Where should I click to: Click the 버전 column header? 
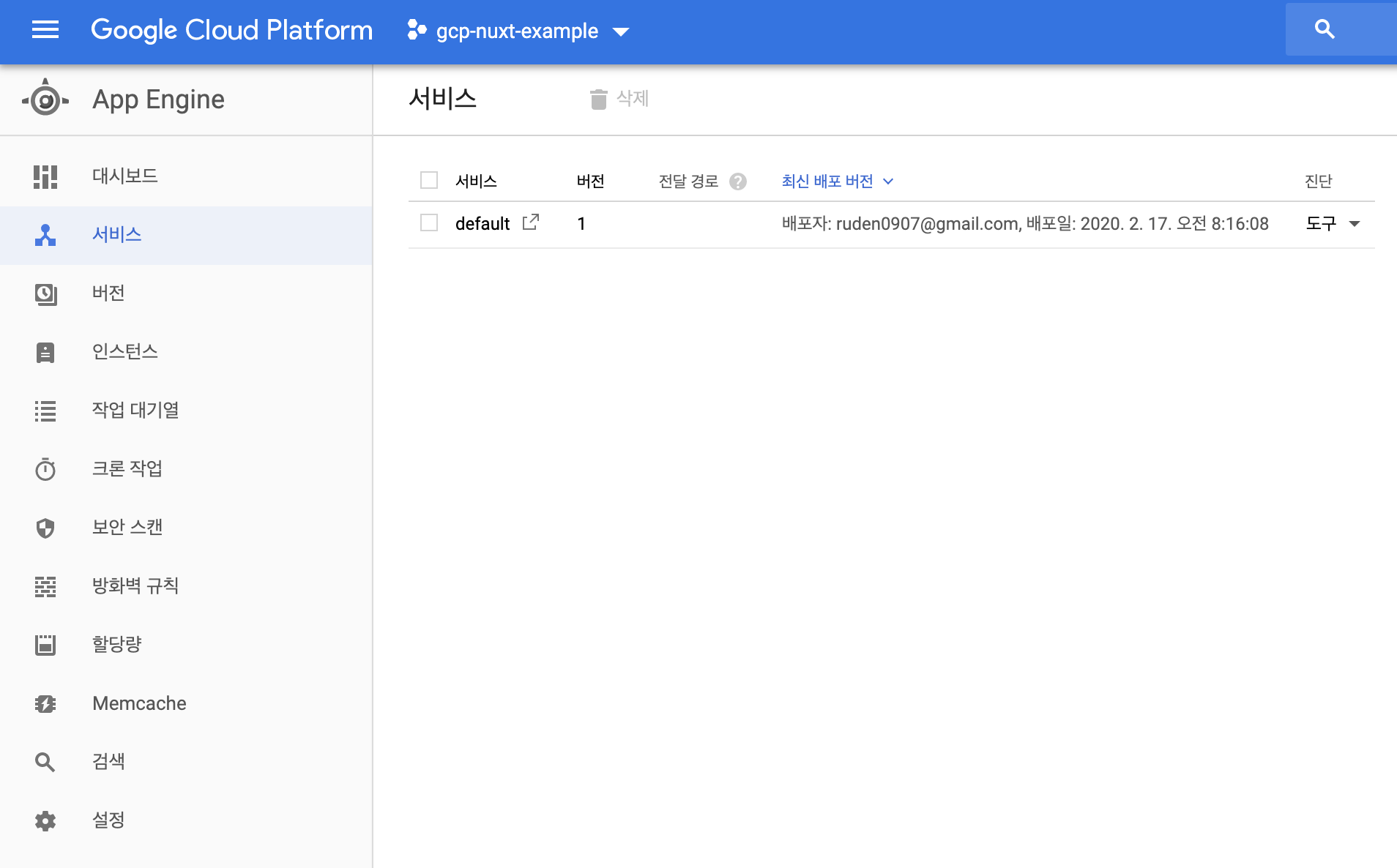point(590,181)
